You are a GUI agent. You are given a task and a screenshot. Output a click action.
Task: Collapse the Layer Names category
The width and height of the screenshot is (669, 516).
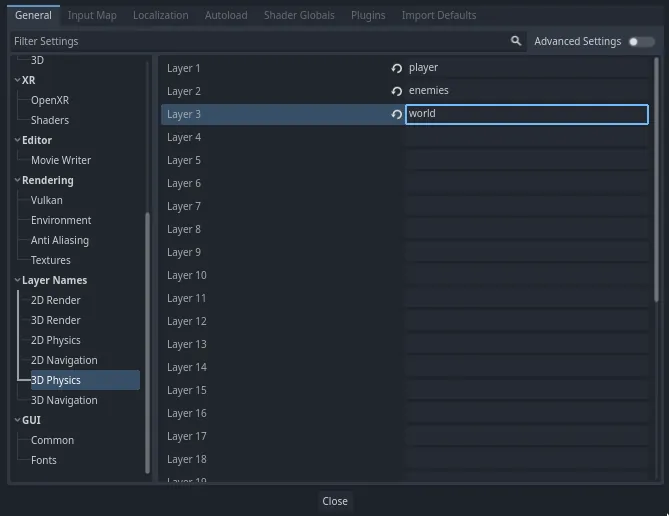coord(17,280)
